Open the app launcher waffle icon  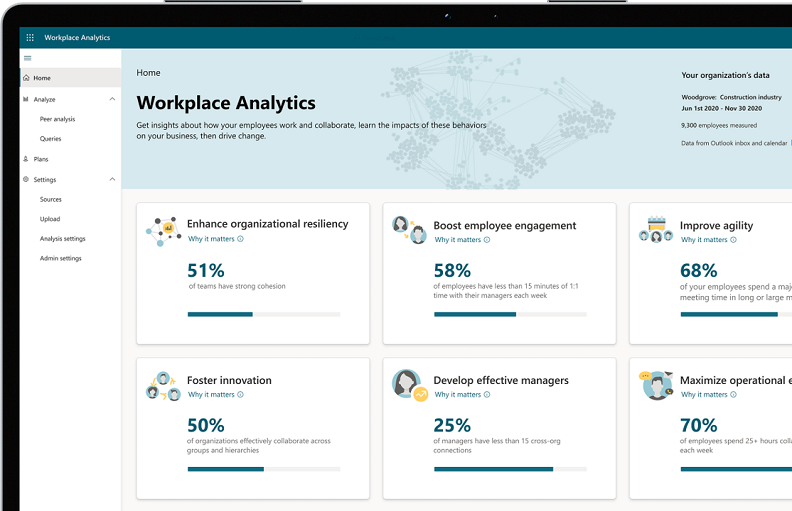tap(30, 37)
